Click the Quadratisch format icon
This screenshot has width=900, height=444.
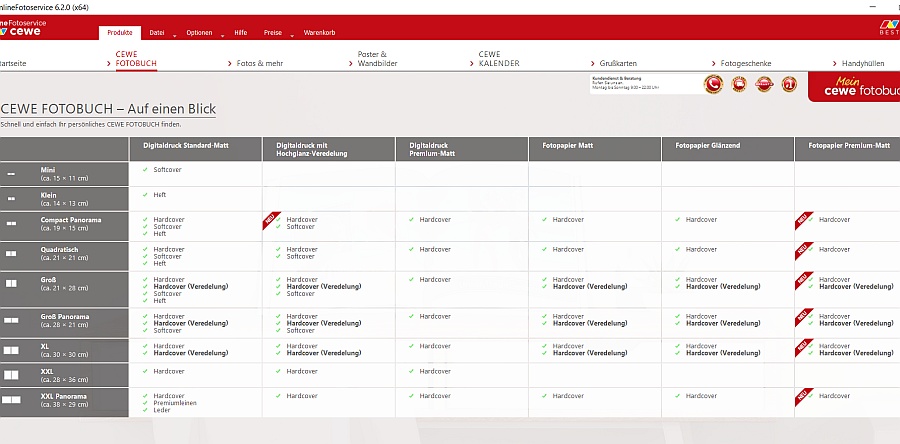[x=11, y=253]
